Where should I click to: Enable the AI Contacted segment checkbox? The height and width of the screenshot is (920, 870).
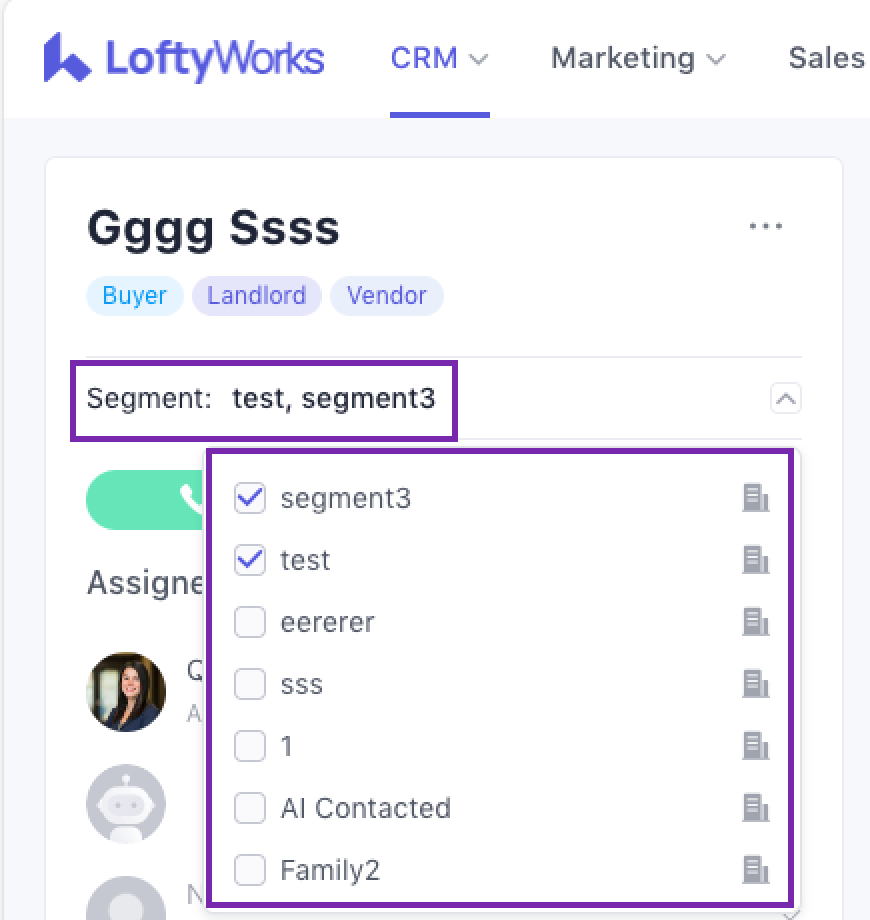pyautogui.click(x=250, y=808)
